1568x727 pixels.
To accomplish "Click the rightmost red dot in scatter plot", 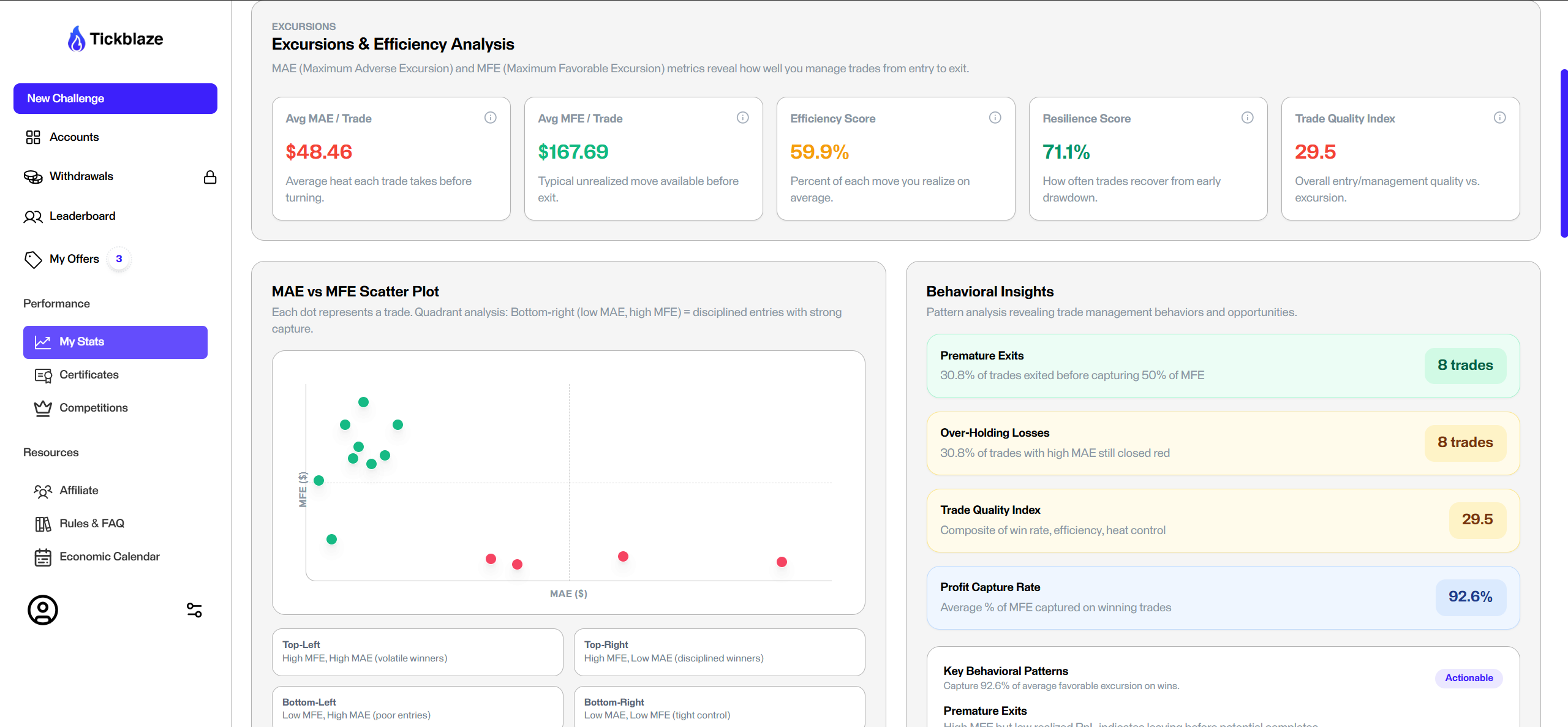I will click(782, 562).
